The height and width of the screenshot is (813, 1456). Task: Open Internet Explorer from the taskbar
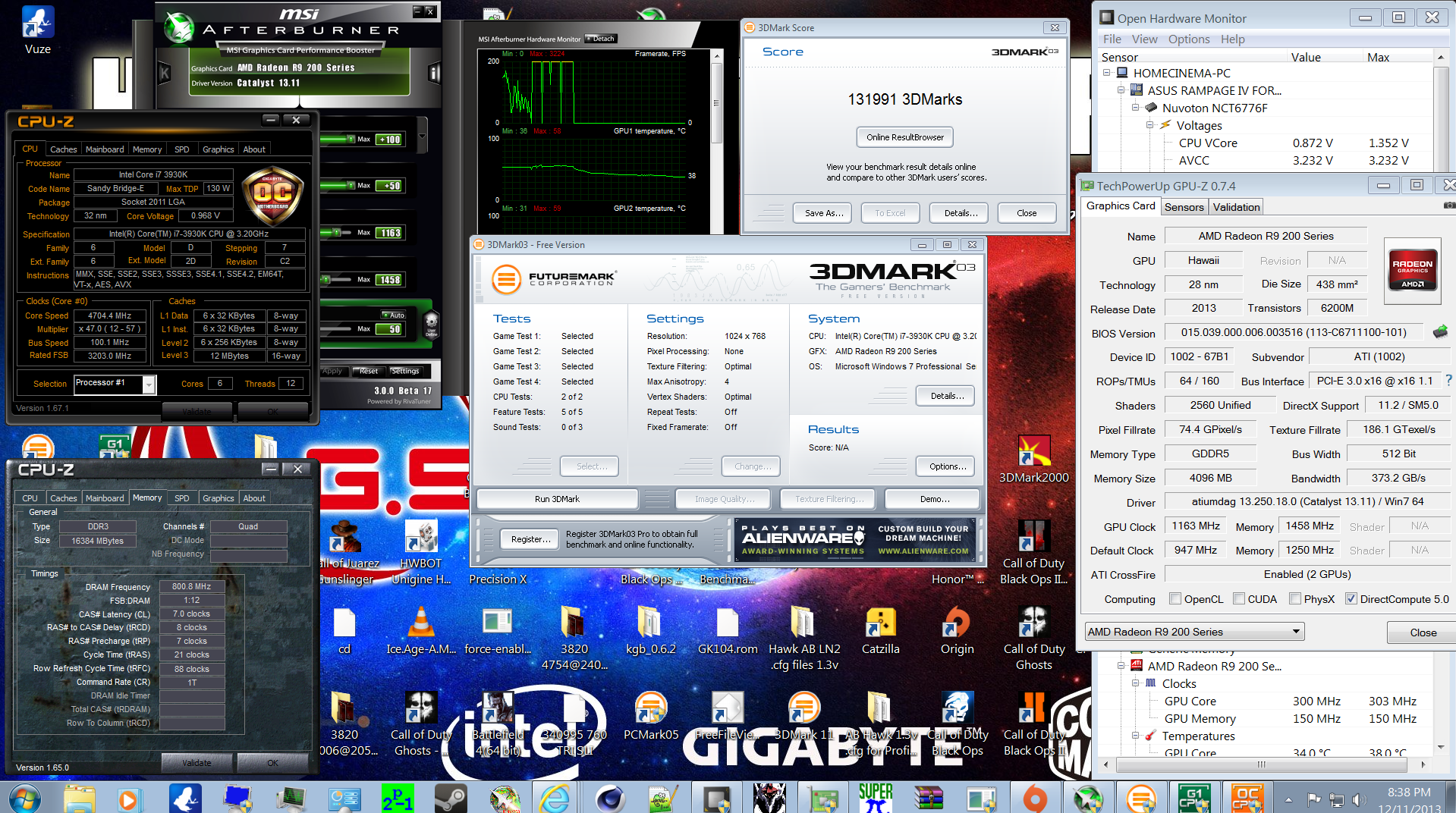click(555, 799)
